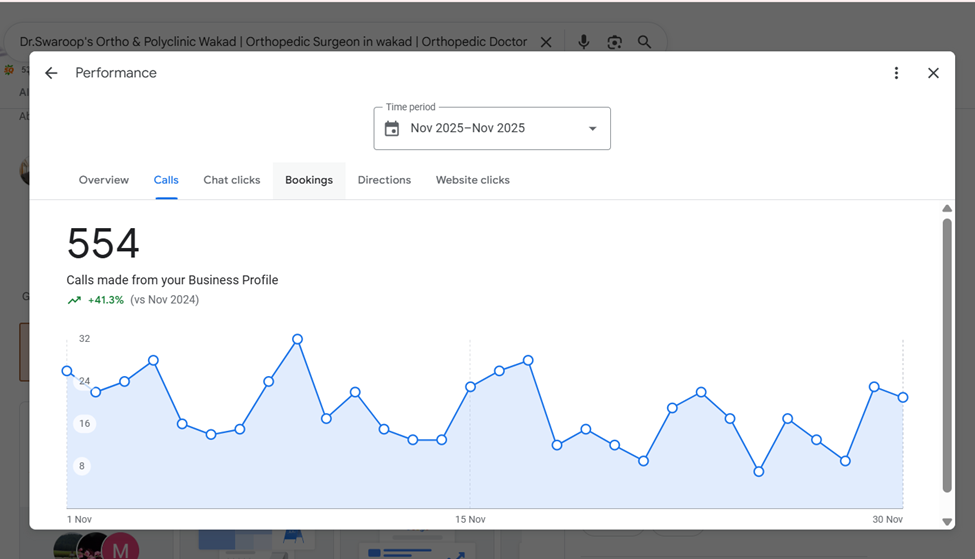
Task: Click the magnifying glass search icon
Action: pyautogui.click(x=644, y=42)
